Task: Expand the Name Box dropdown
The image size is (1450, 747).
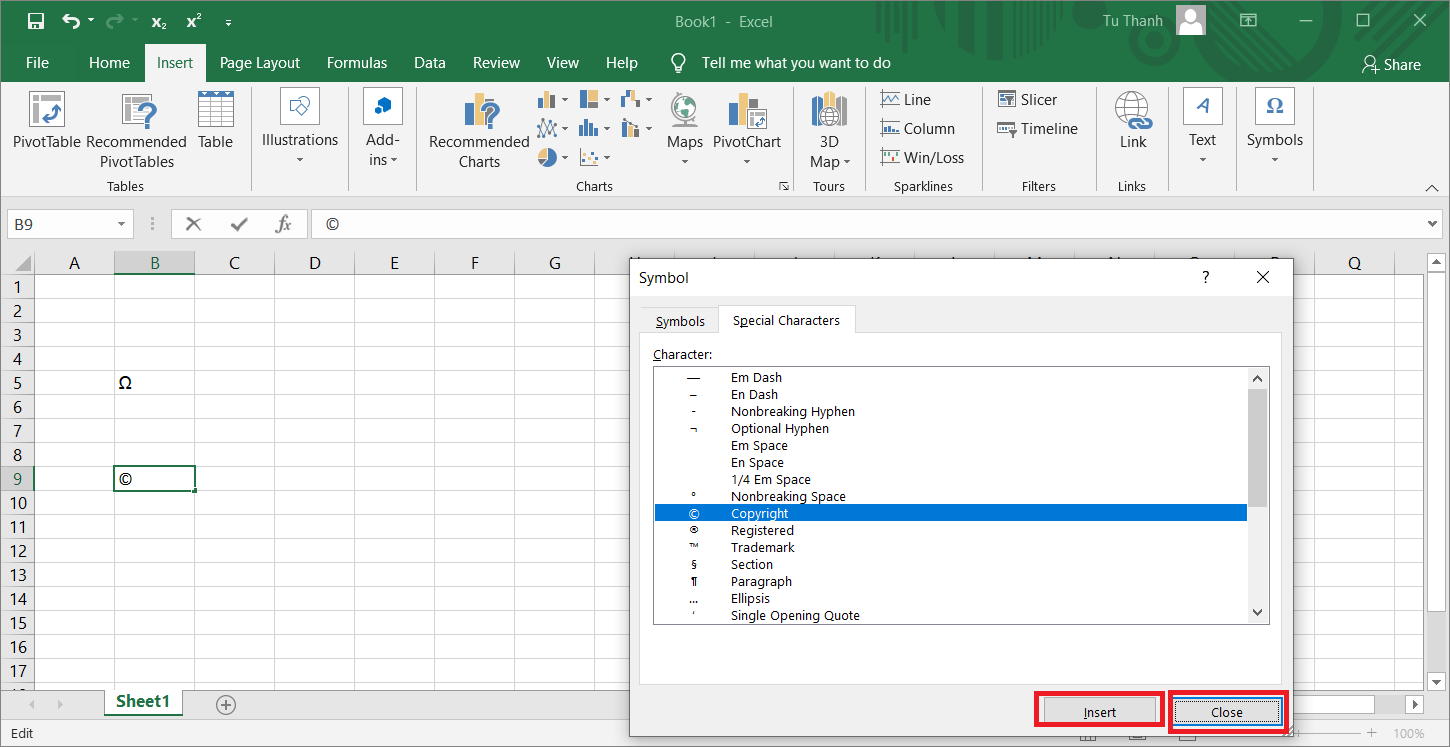Action: [x=122, y=224]
